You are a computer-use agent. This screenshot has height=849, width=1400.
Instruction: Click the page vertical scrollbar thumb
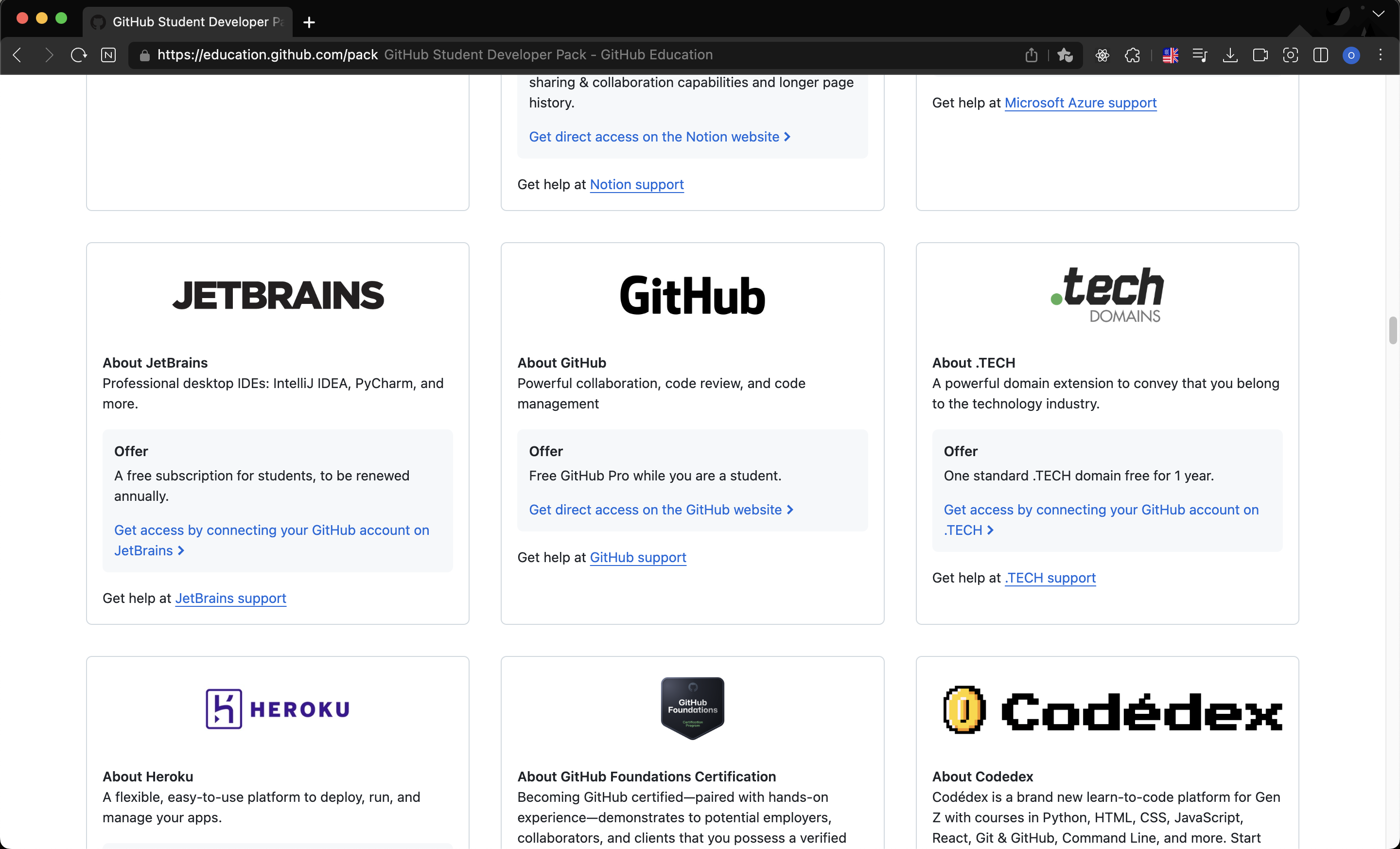(1393, 330)
